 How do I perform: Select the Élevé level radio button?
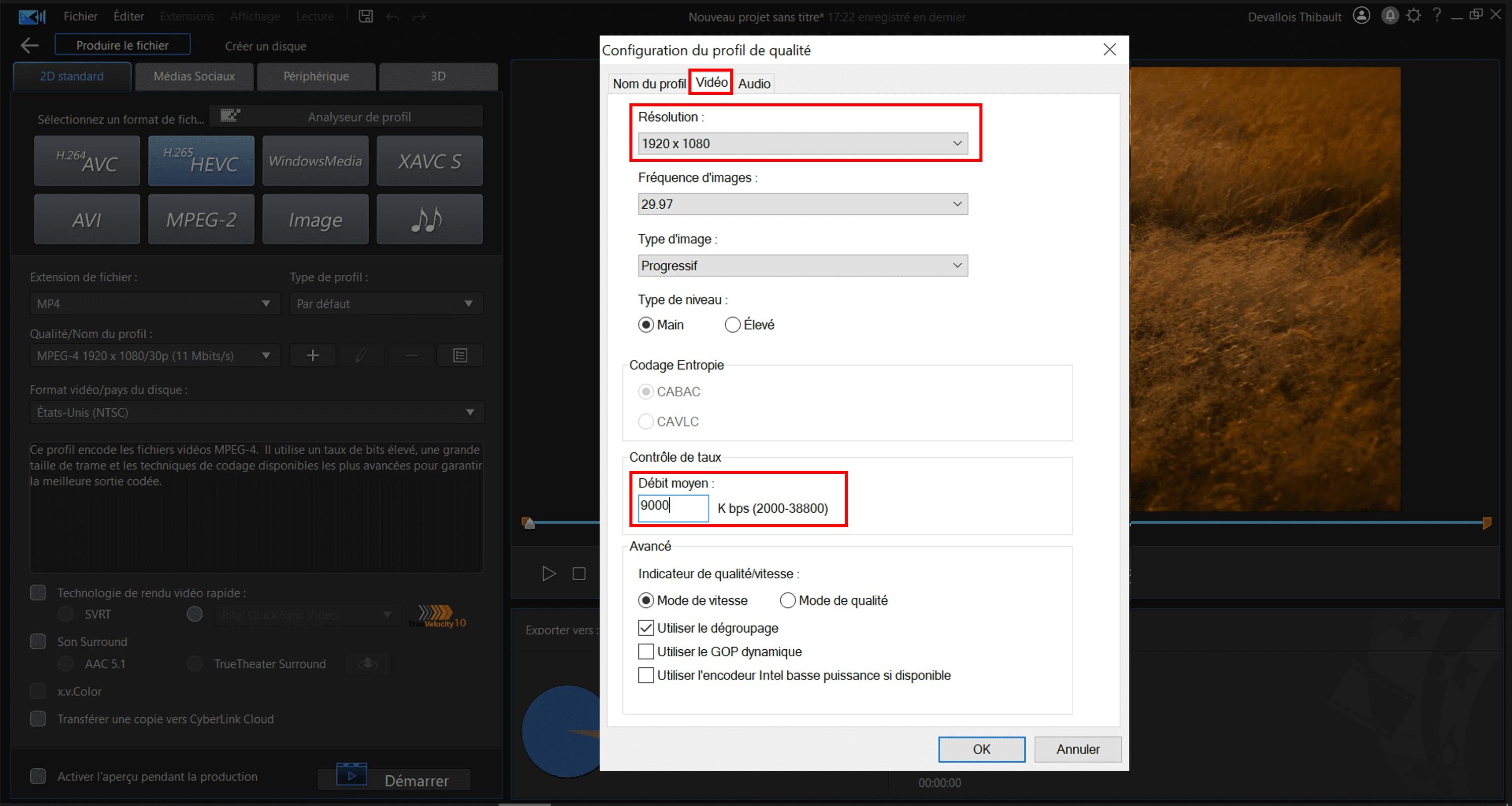(732, 325)
